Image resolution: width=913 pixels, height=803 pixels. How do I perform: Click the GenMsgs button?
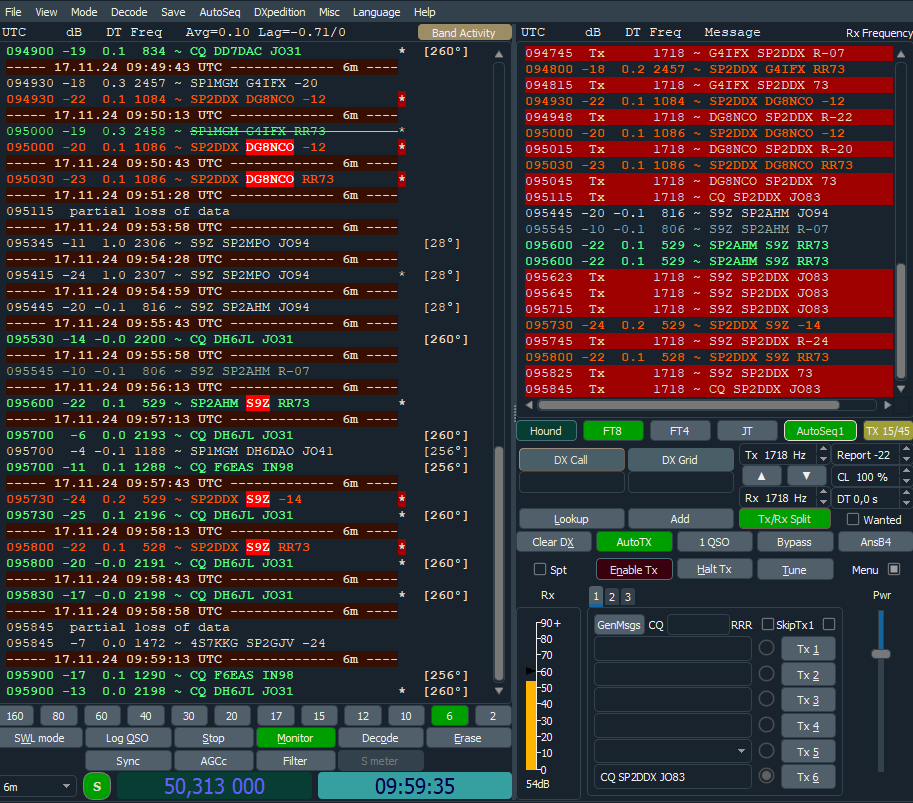click(619, 625)
